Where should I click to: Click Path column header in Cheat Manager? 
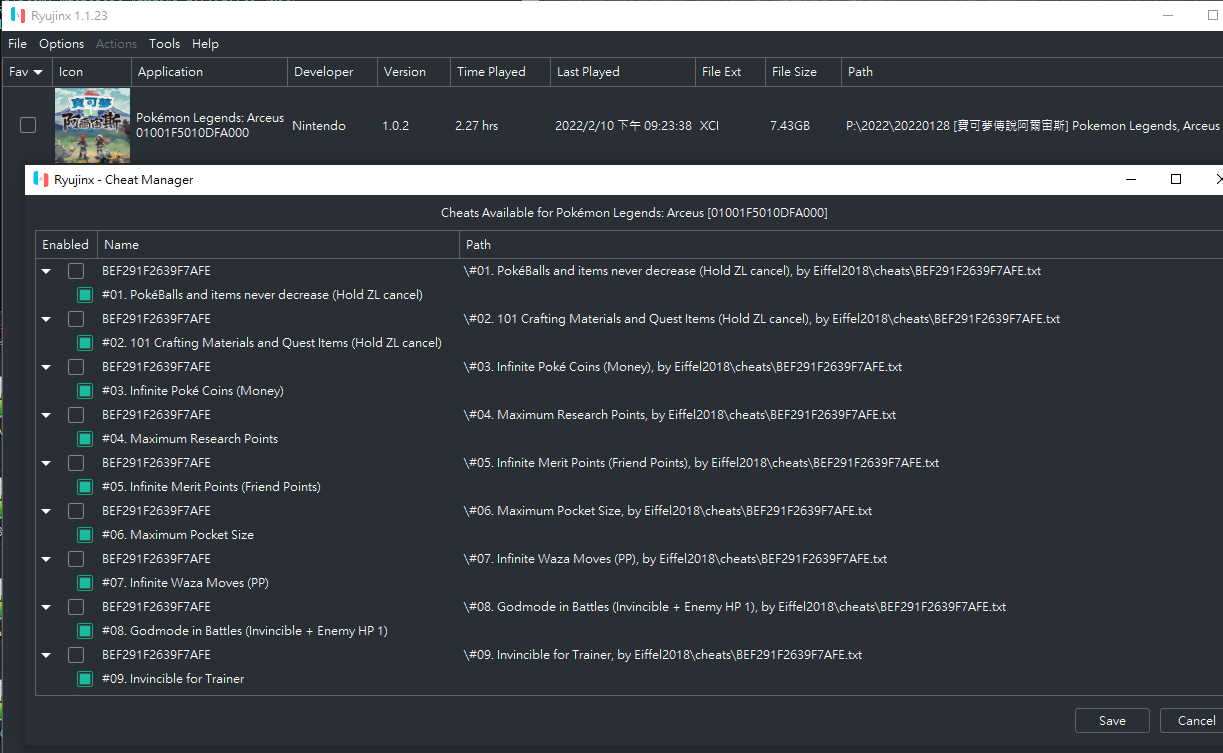tap(840, 245)
